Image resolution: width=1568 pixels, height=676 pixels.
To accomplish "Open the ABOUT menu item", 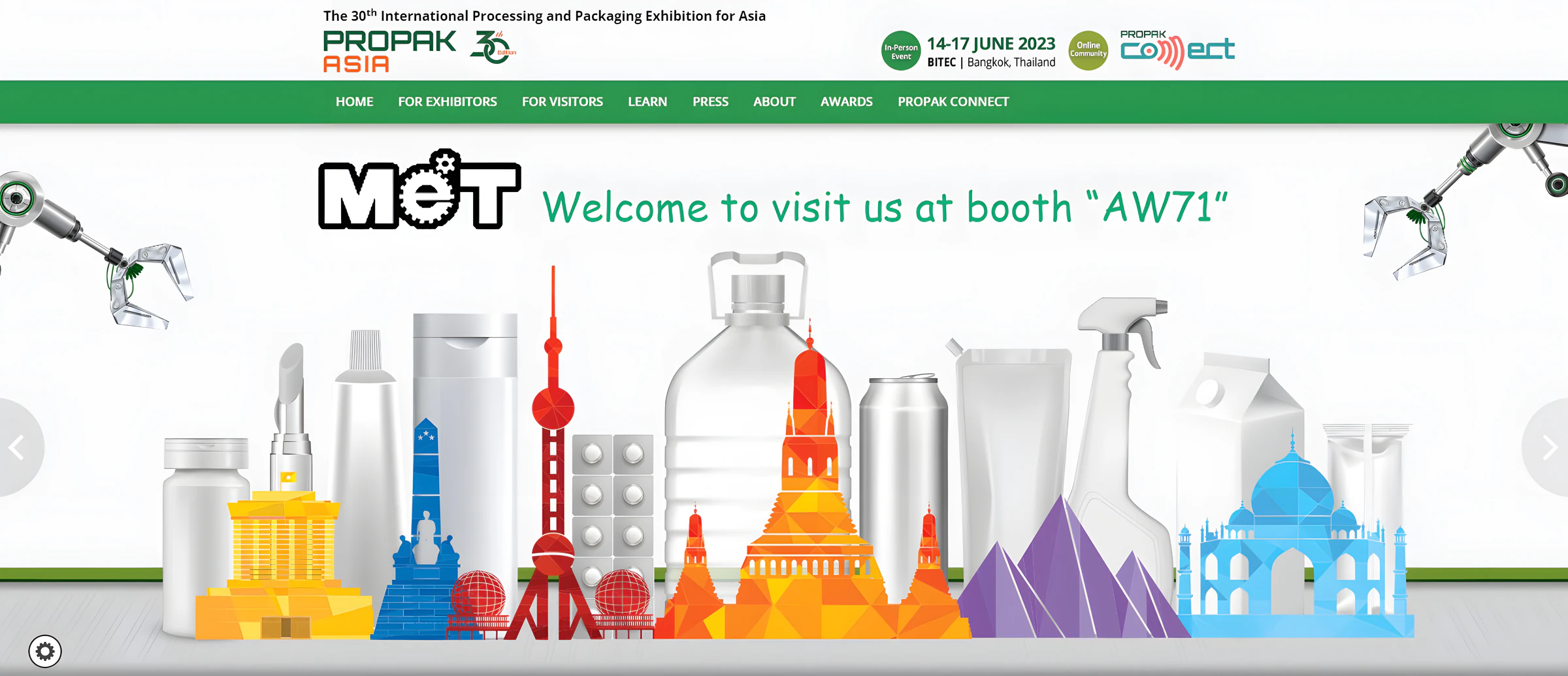I will click(774, 102).
